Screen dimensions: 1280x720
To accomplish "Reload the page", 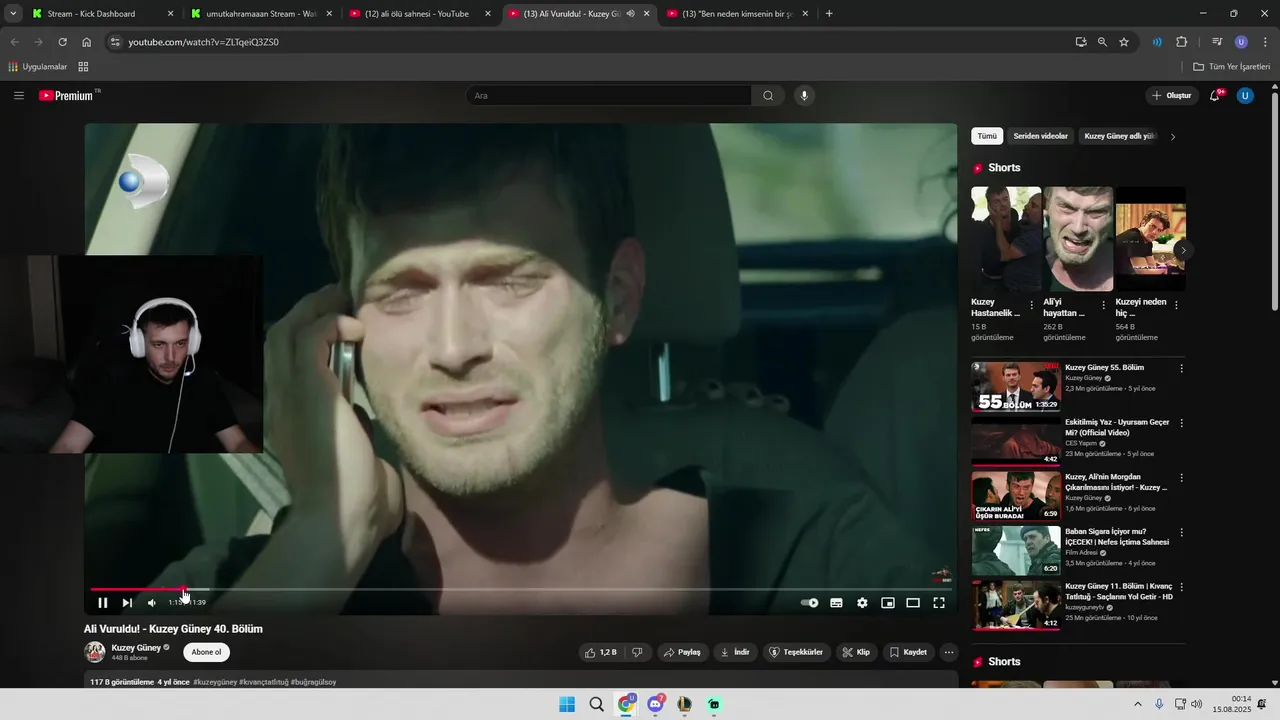I will pos(62,42).
